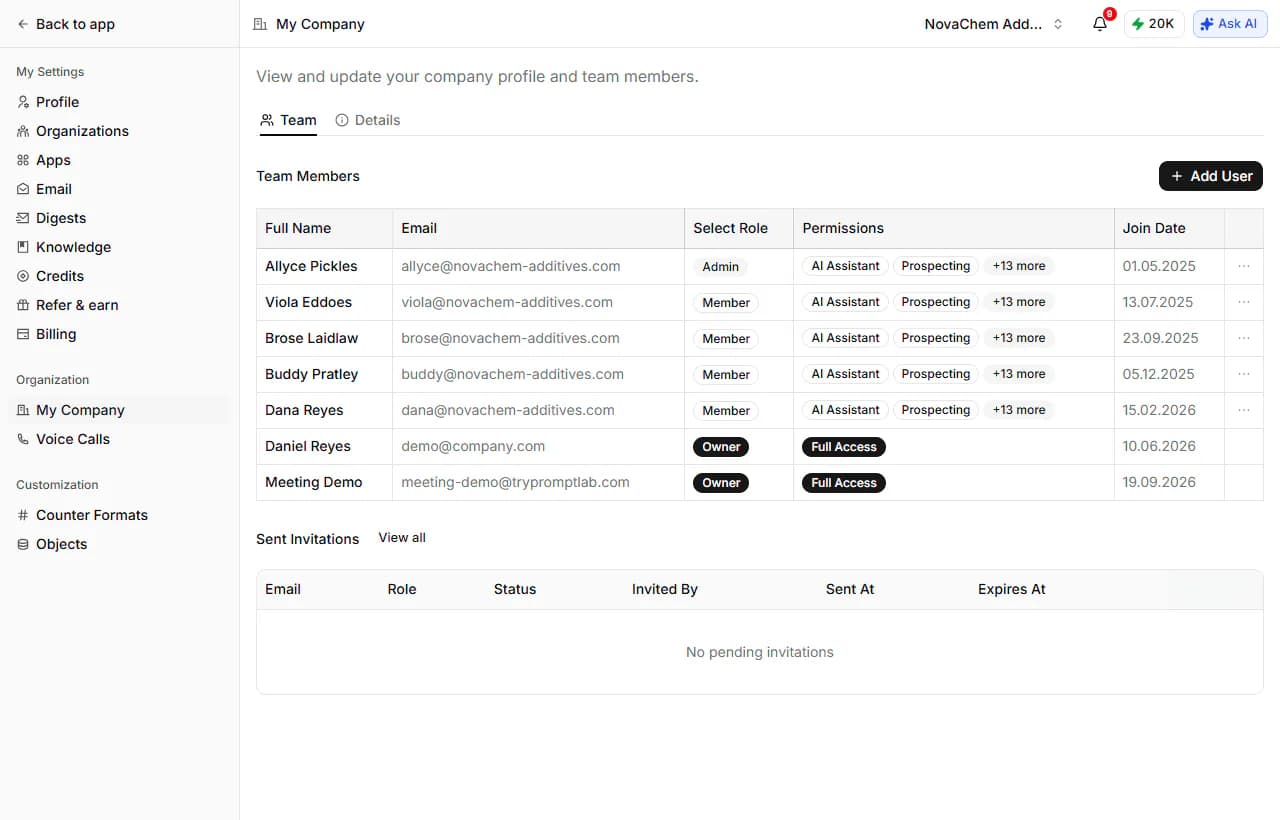Expand +13 more permissions for Viola Eddoes

click(1019, 302)
